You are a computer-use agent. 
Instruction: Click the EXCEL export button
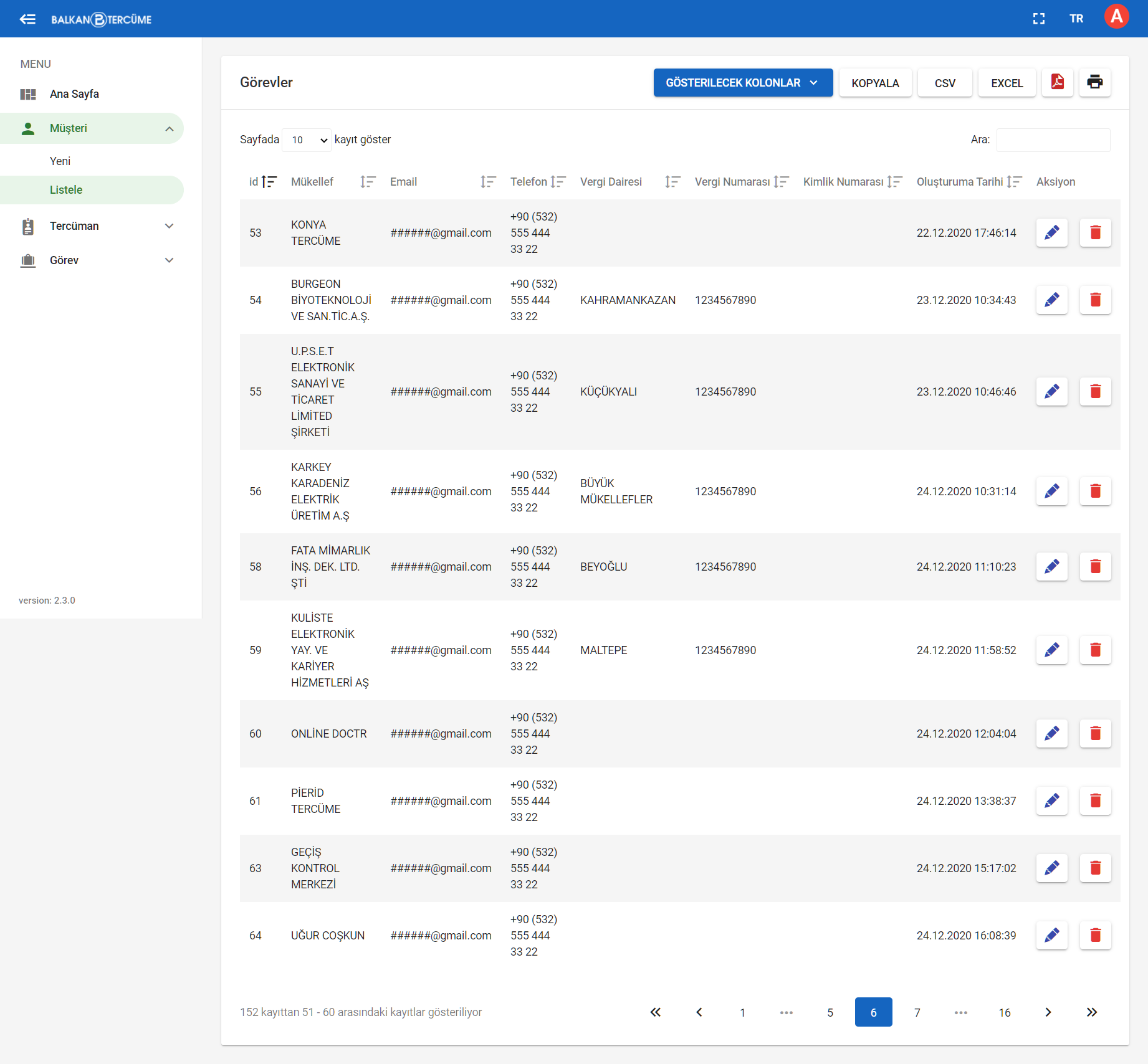[x=1007, y=83]
